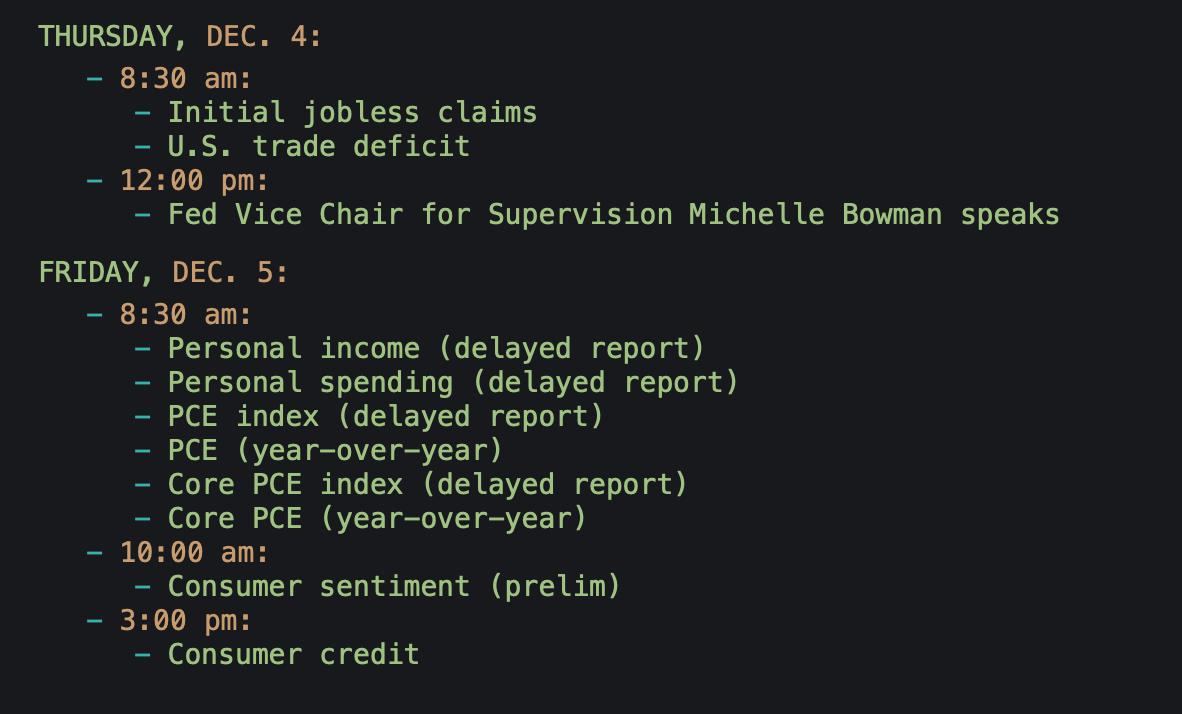This screenshot has height=714, width=1182.
Task: Select the Core PCE year-over-year line
Action: 377,519
